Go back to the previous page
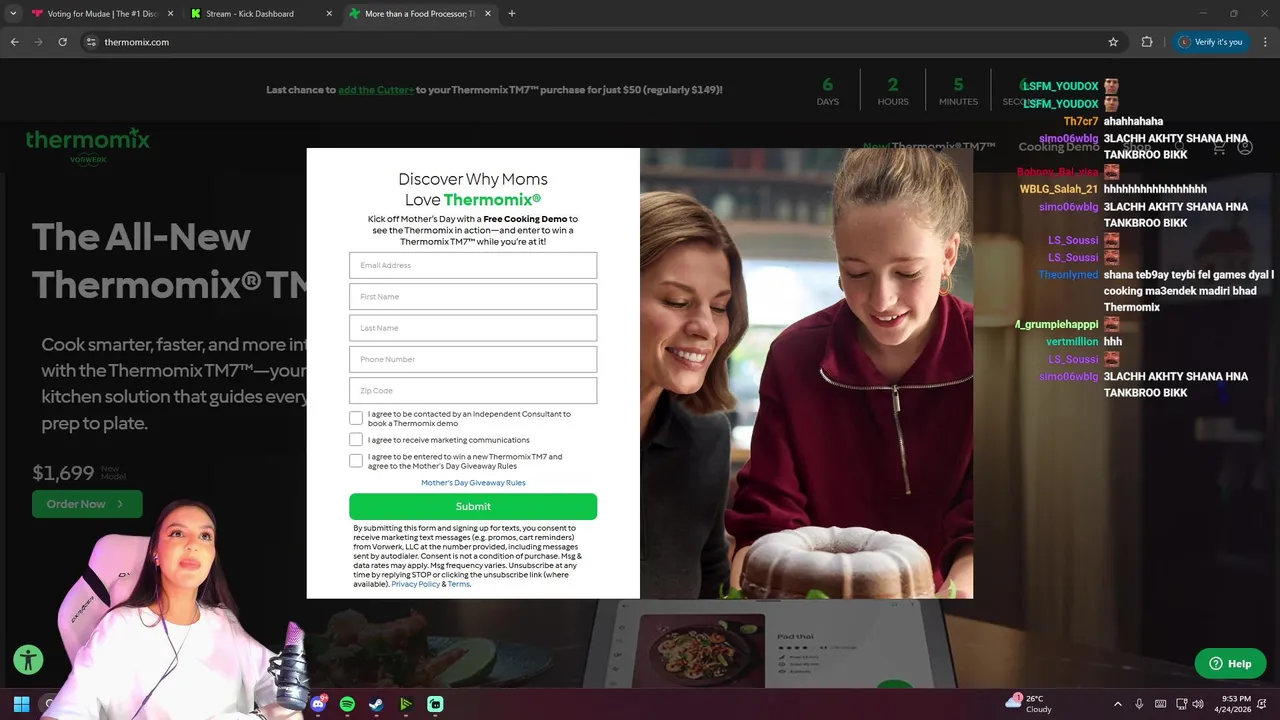The width and height of the screenshot is (1280, 720). click(x=14, y=42)
